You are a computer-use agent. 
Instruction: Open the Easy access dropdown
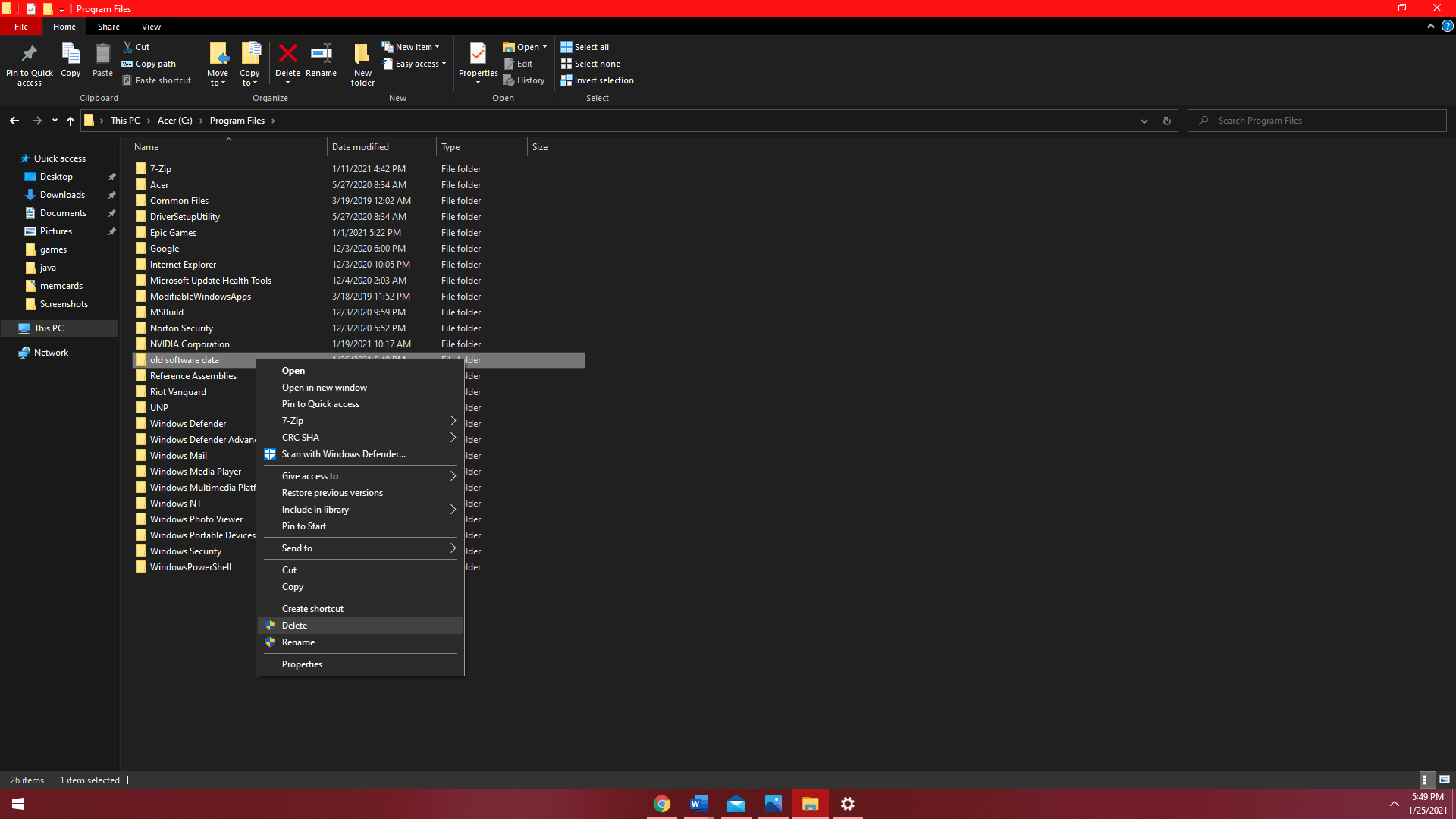[x=414, y=64]
